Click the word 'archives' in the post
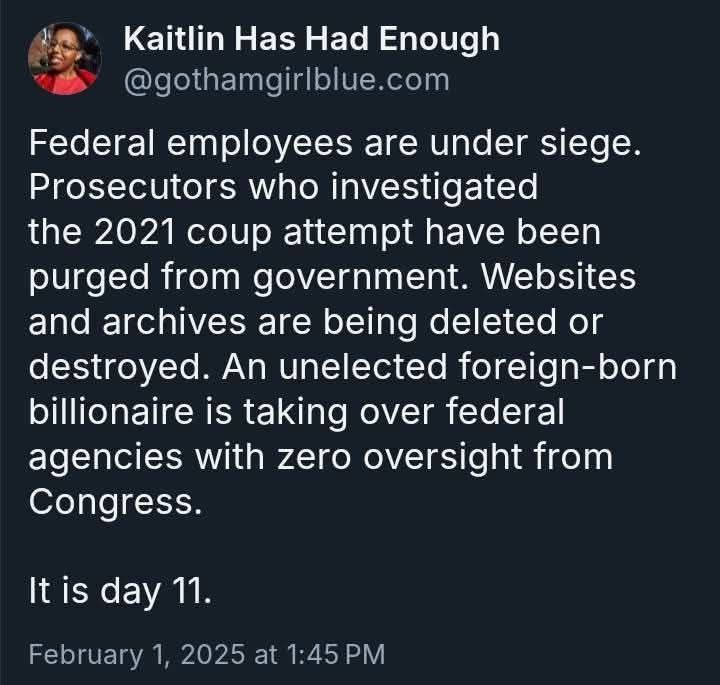This screenshot has height=685, width=720. tap(174, 322)
